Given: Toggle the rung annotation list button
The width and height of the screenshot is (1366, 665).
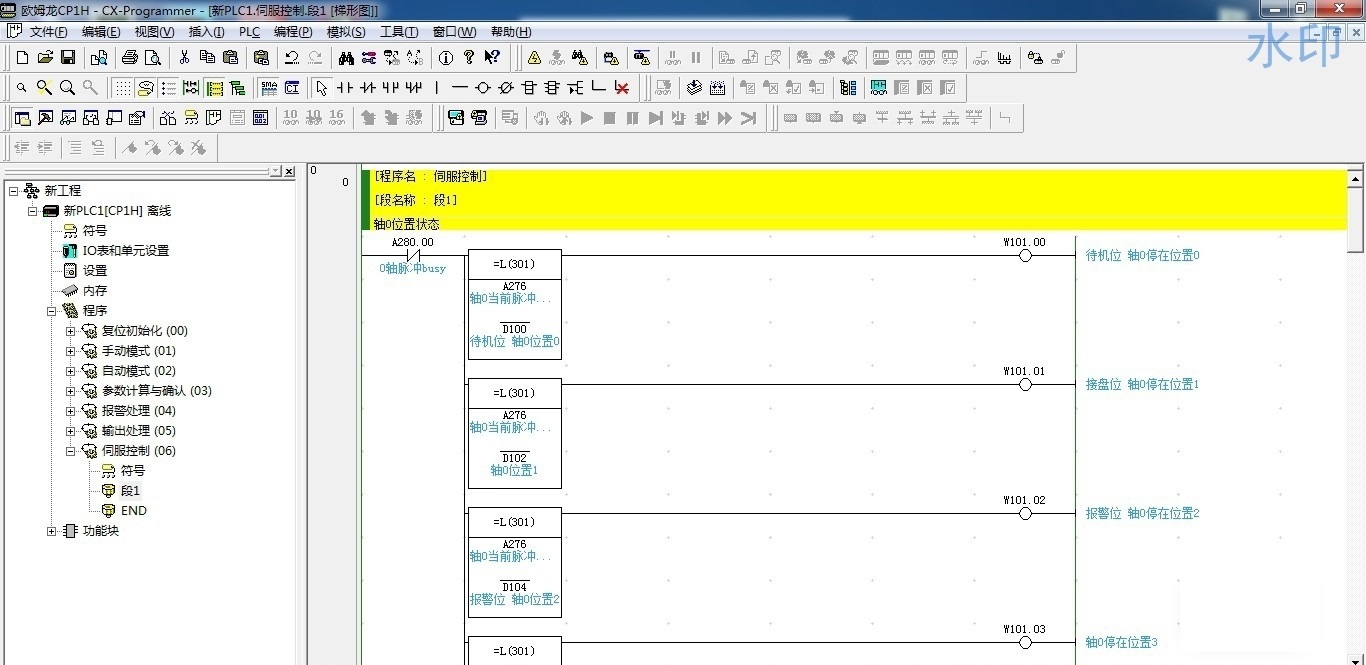Looking at the screenshot, I should 169,88.
